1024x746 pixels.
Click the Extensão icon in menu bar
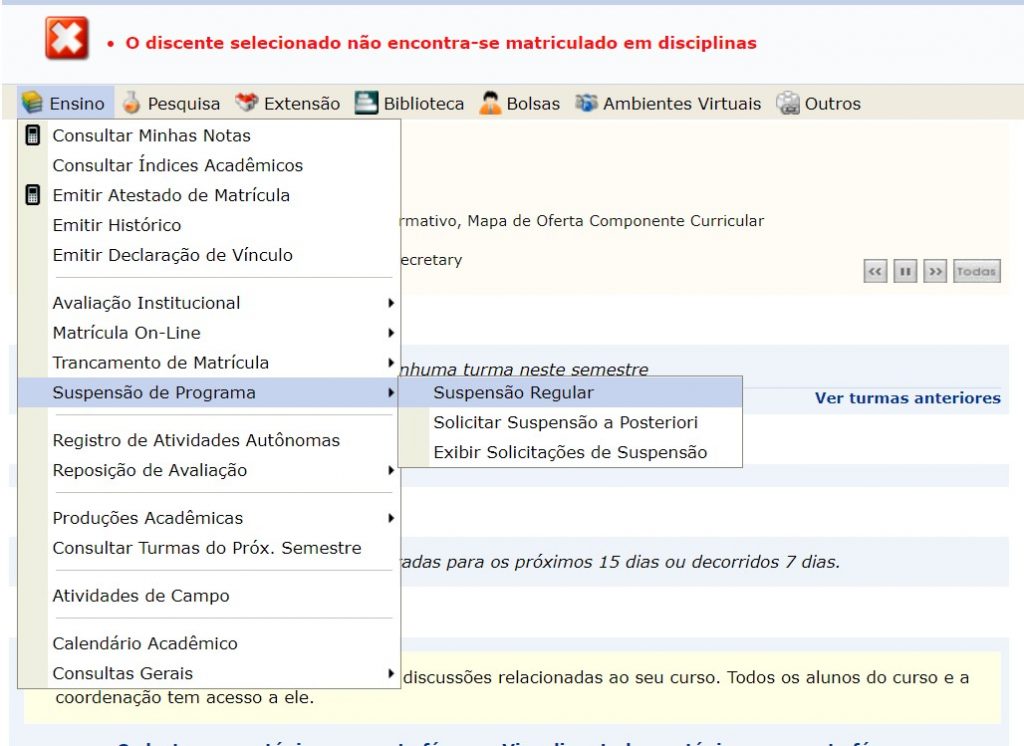tap(246, 103)
